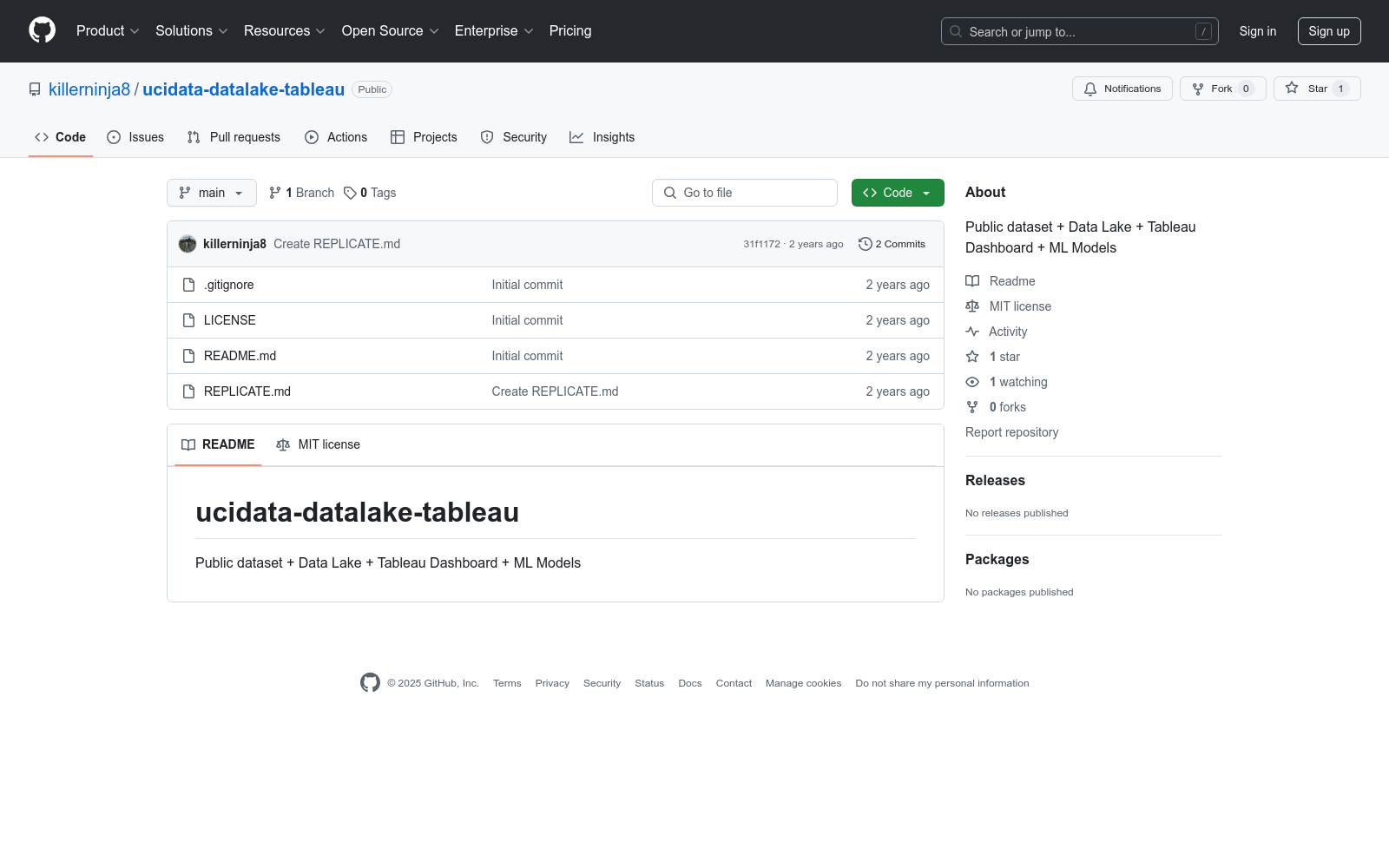The width and height of the screenshot is (1389, 868).
Task: Click the .gitignore file icon
Action: coord(188,285)
